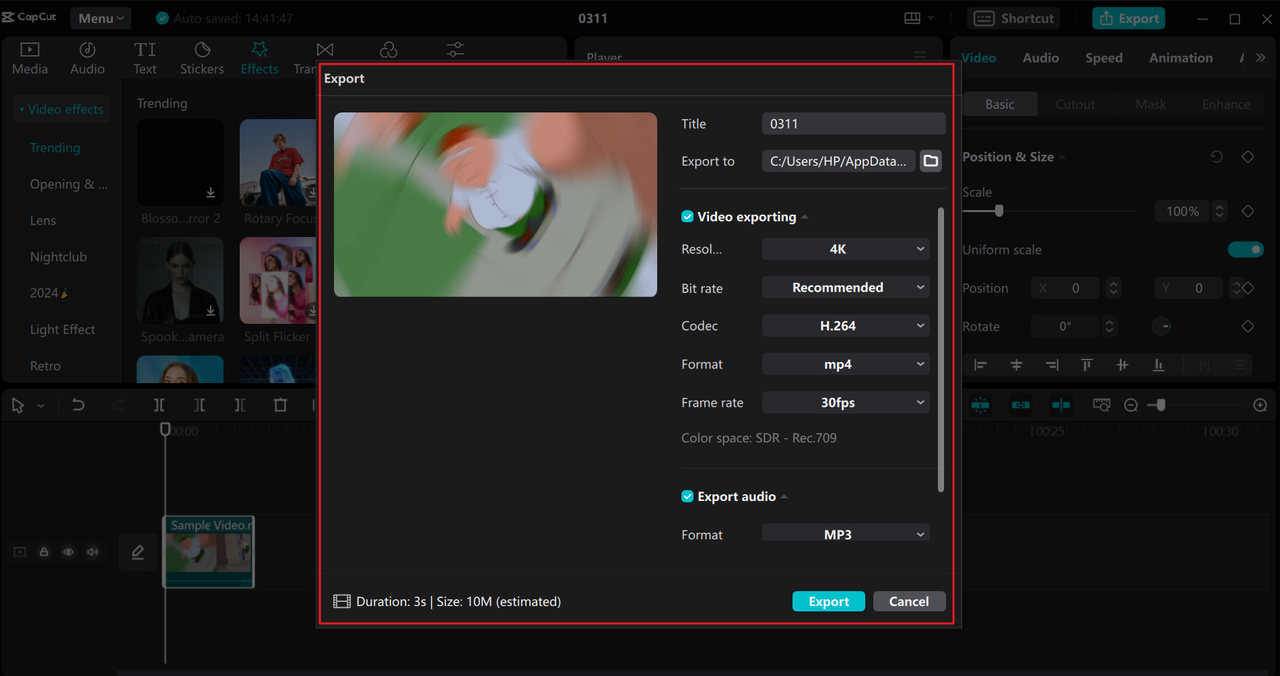Open the Stickers panel

coord(202,58)
